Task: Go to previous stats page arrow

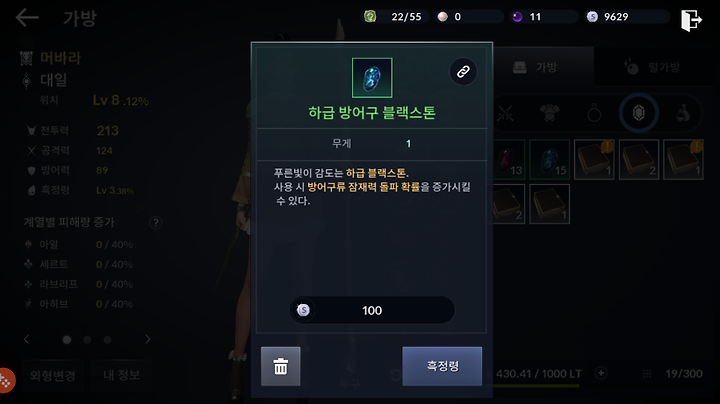Action: point(26,339)
